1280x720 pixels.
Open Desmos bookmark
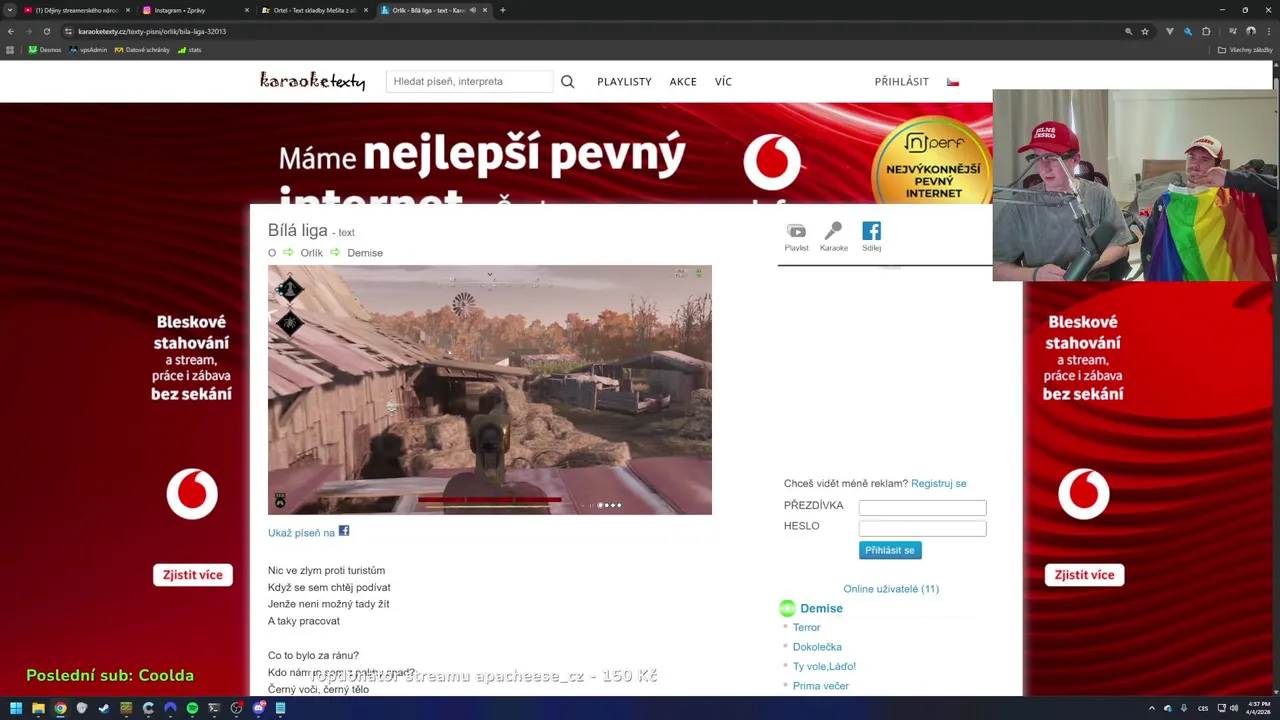(x=45, y=50)
